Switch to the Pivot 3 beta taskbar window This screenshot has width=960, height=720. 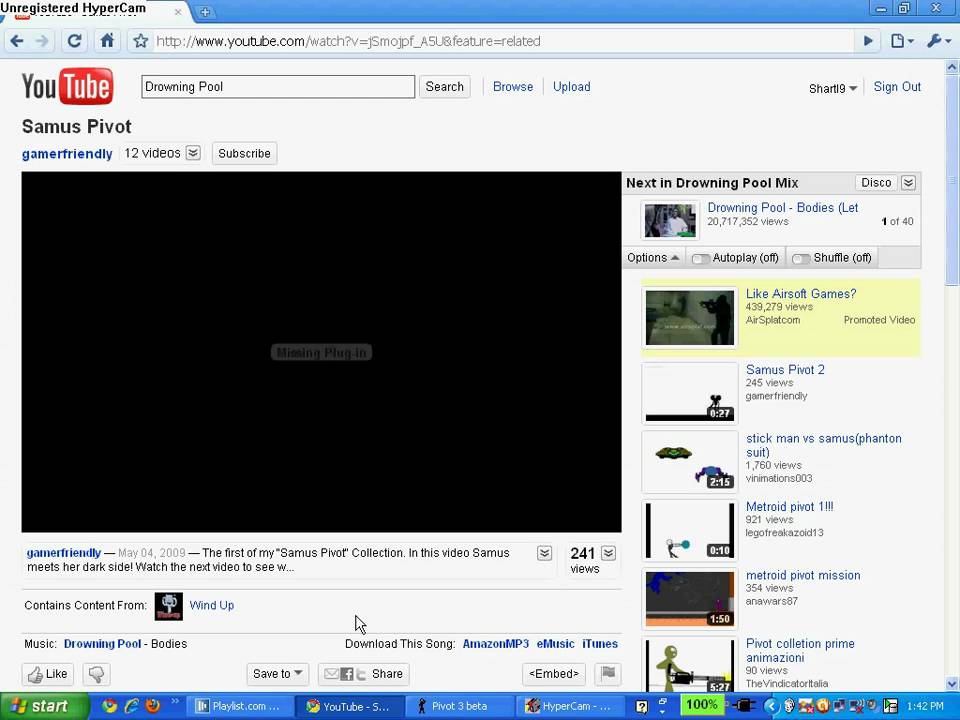(x=458, y=706)
